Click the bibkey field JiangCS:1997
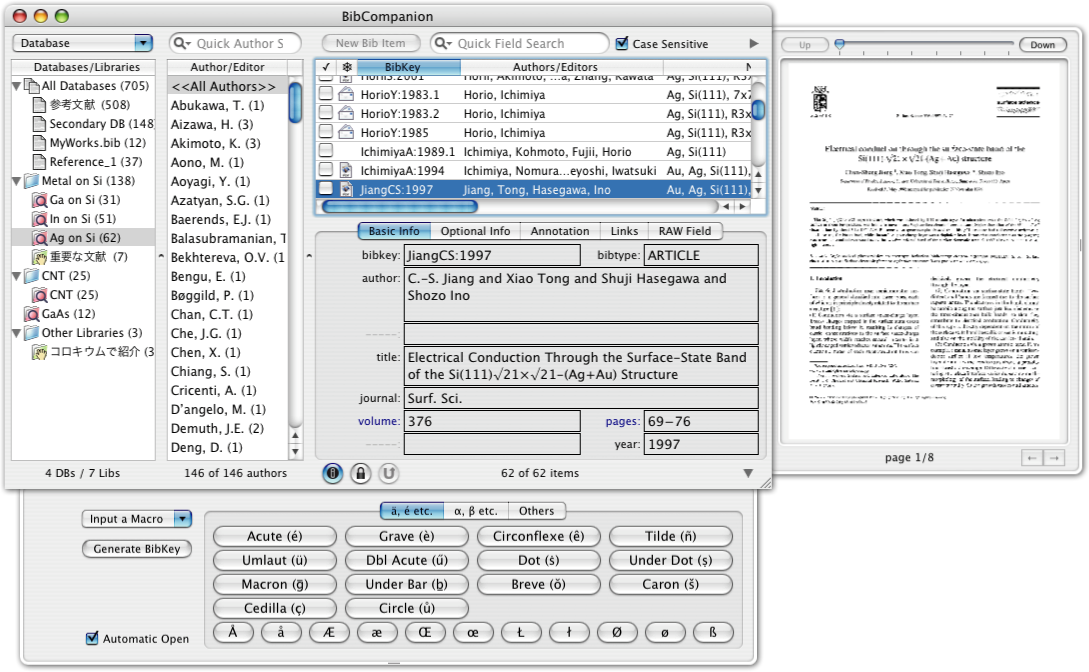 [x=492, y=255]
